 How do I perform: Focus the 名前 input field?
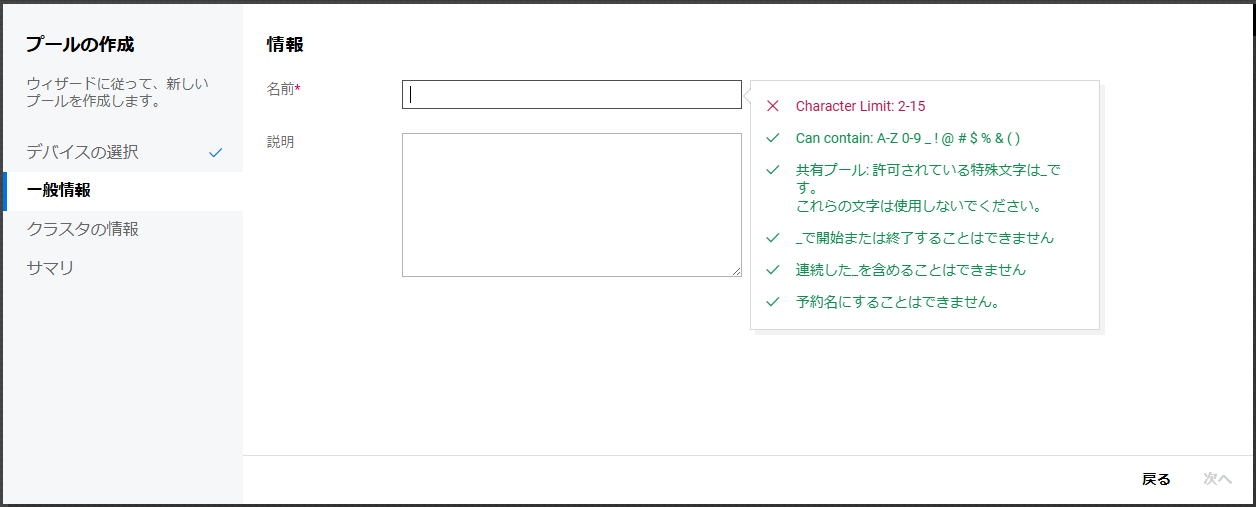[571, 95]
